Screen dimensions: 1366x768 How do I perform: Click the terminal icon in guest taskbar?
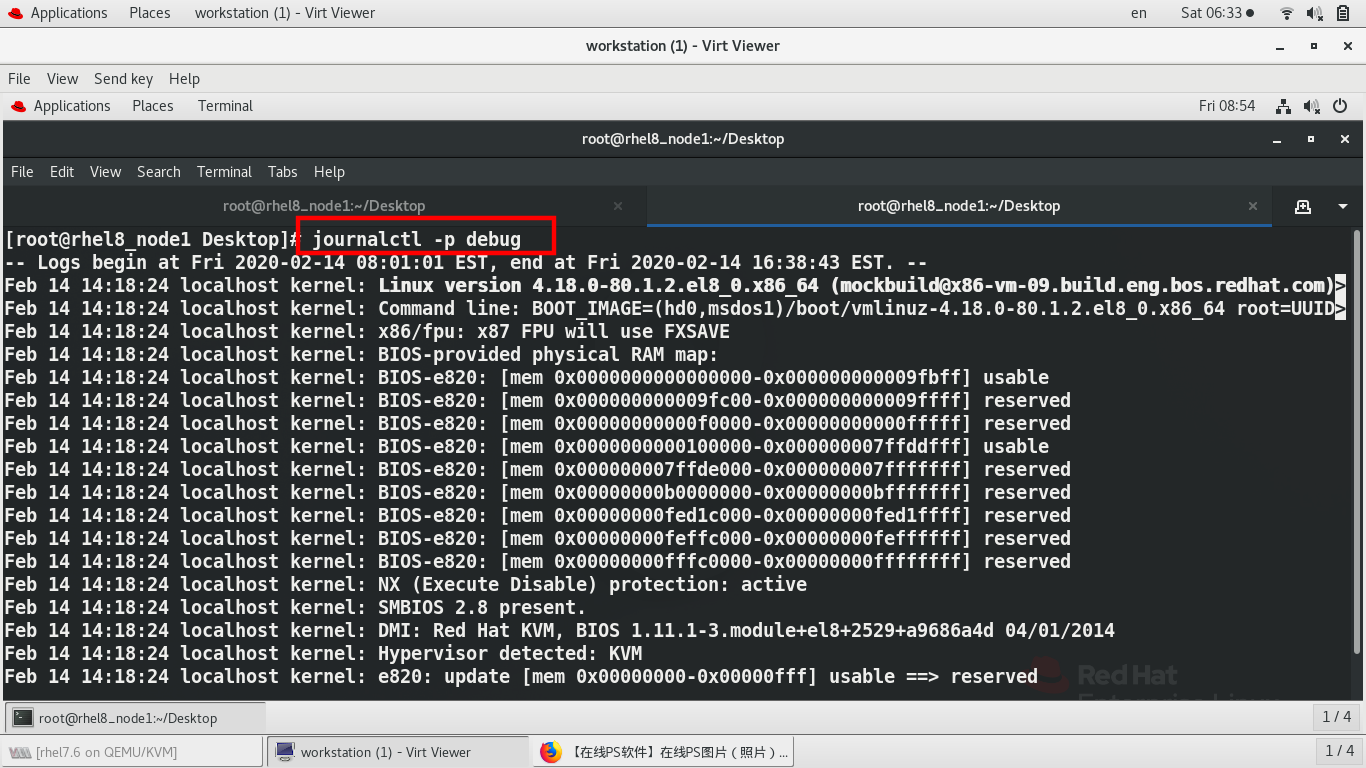(23, 718)
